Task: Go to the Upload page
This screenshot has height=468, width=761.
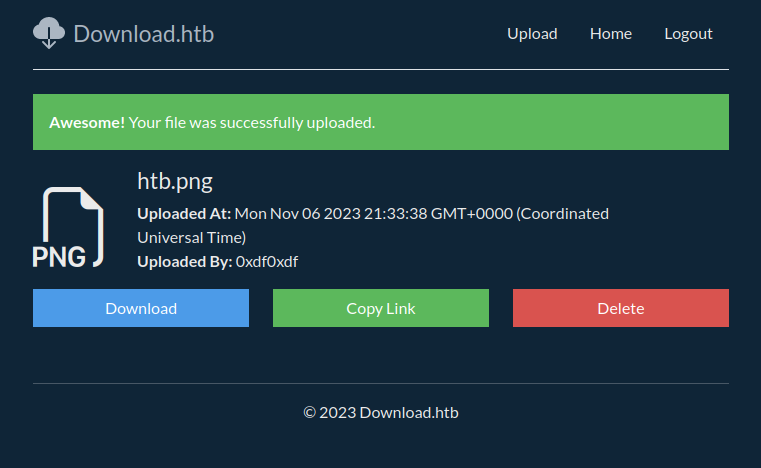Action: (x=532, y=34)
